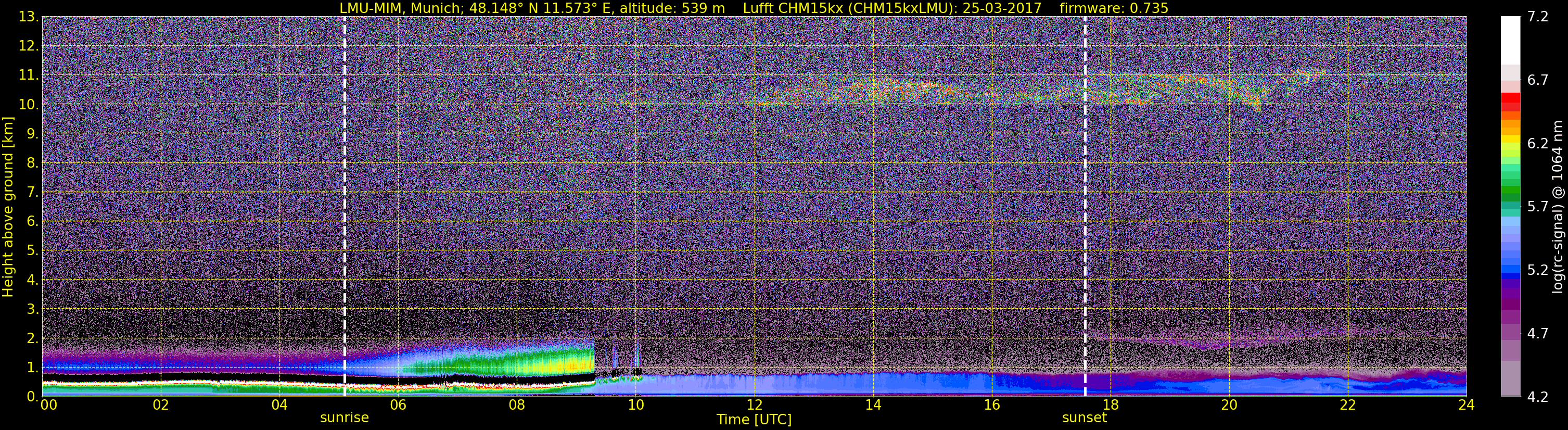
Task: Click the 'sunrise' label under the time axis
Action: [x=345, y=417]
